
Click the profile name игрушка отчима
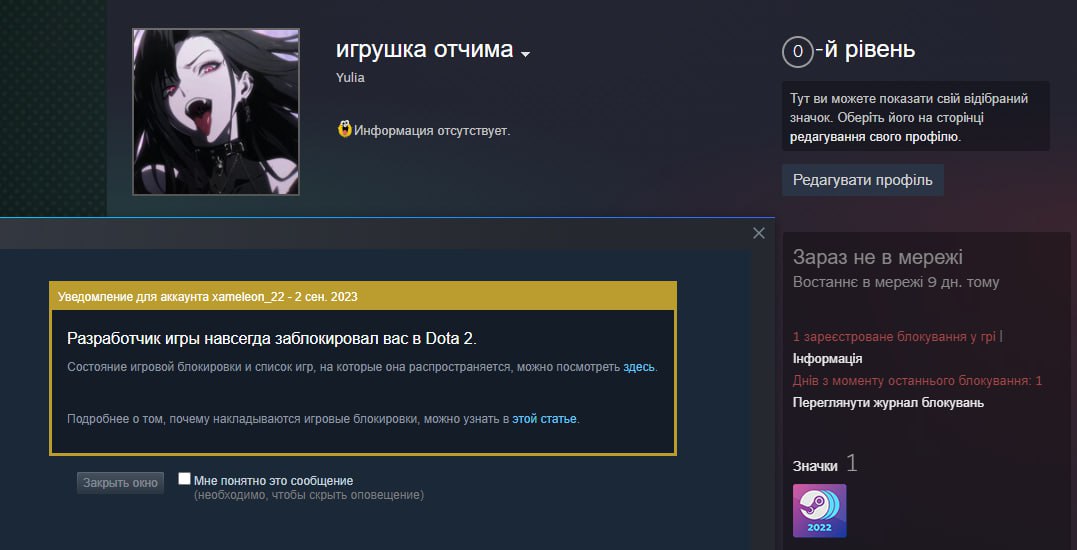[424, 49]
